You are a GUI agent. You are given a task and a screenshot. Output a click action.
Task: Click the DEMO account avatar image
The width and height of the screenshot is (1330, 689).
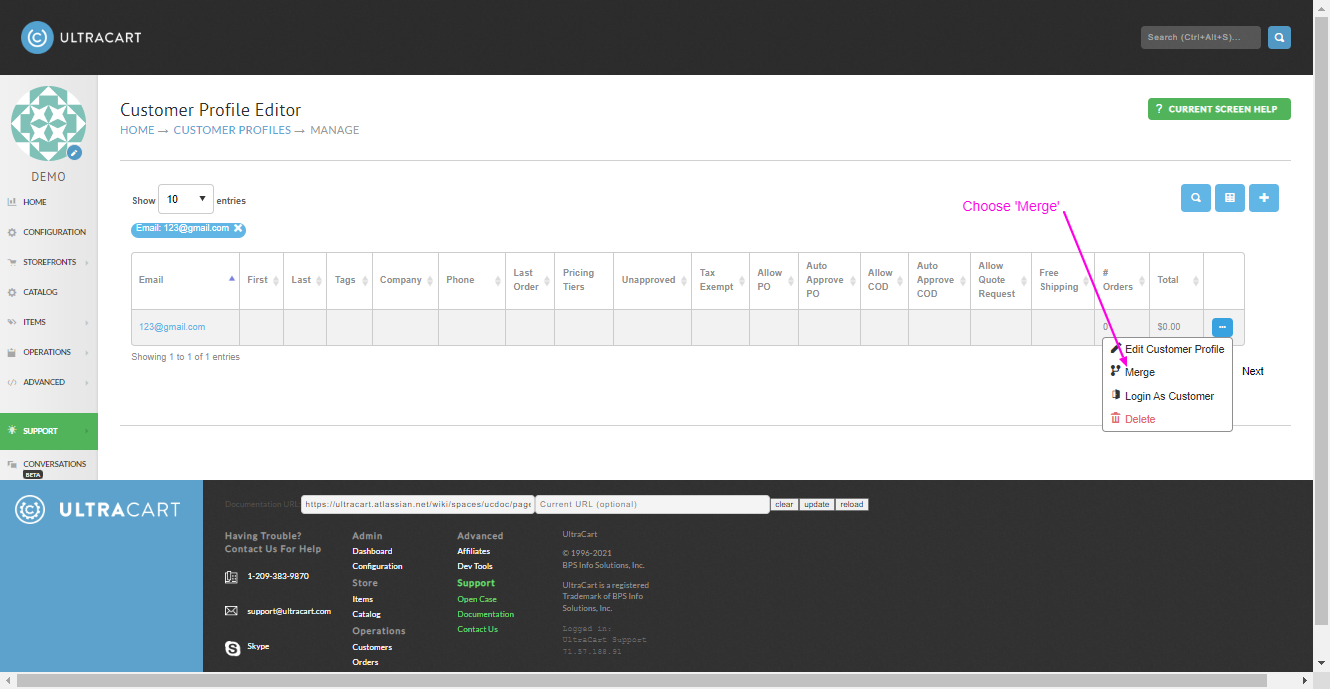pos(48,123)
